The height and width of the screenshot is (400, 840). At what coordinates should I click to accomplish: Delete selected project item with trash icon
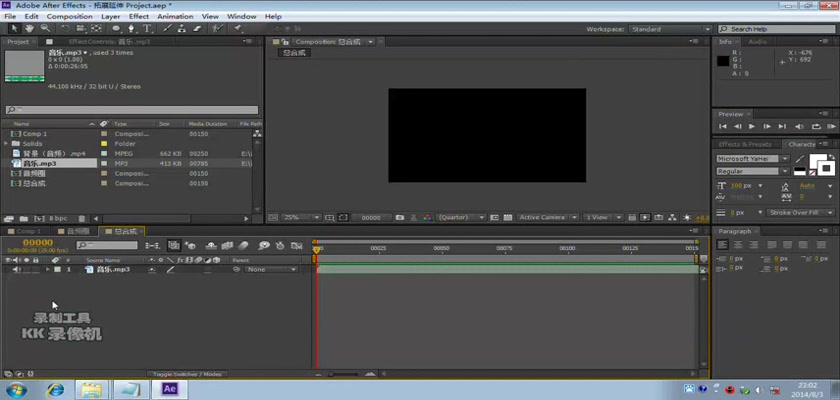click(x=81, y=218)
